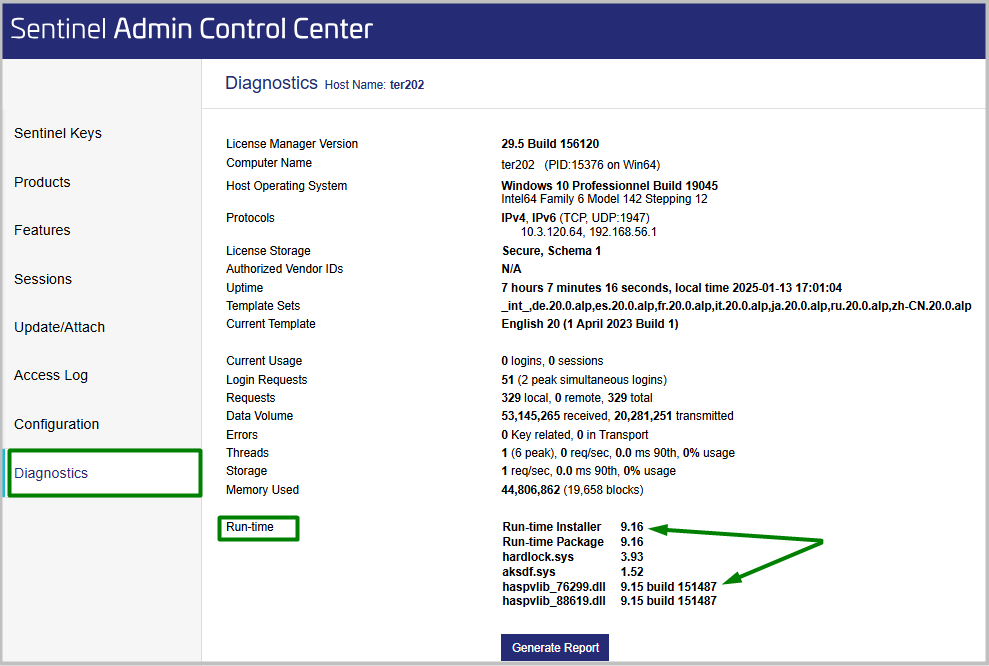The height and width of the screenshot is (666, 989).
Task: Select the 0 Key related errors value
Action: [575, 435]
